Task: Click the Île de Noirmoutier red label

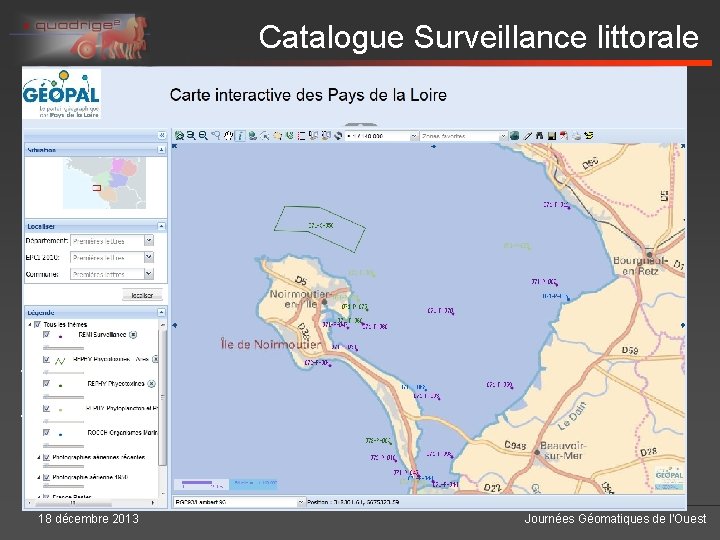Action: 270,344
